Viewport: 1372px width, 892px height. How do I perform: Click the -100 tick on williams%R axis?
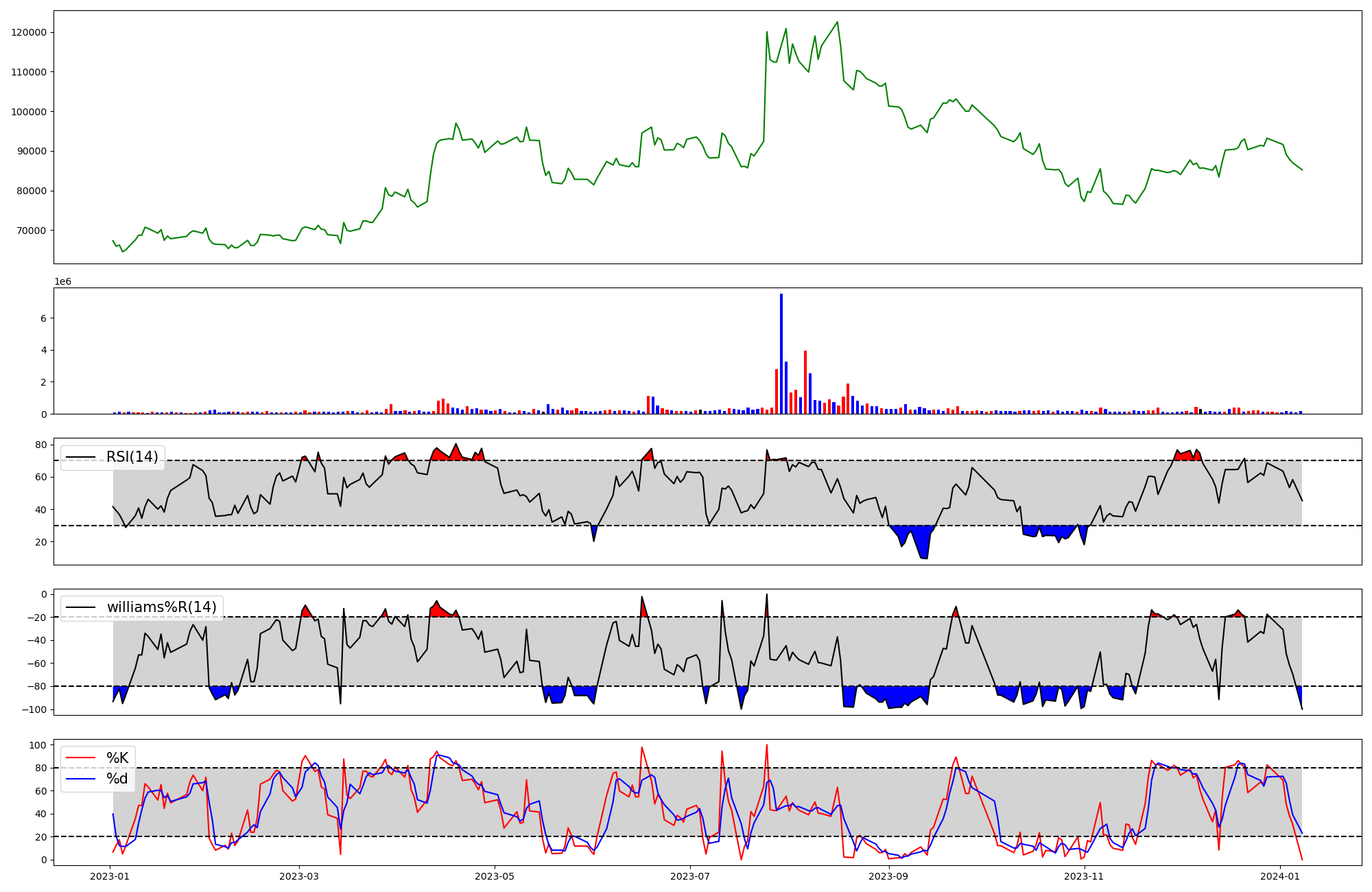click(35, 709)
